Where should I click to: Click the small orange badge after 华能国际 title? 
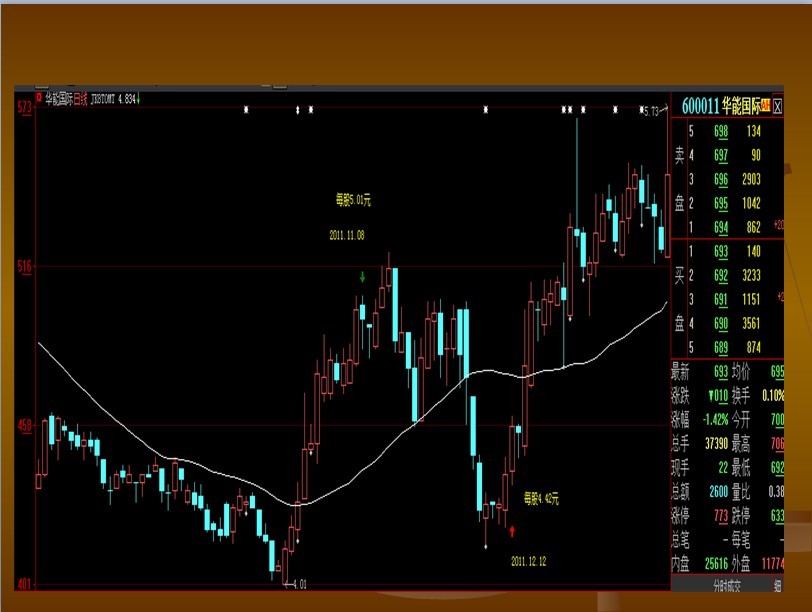(765, 105)
